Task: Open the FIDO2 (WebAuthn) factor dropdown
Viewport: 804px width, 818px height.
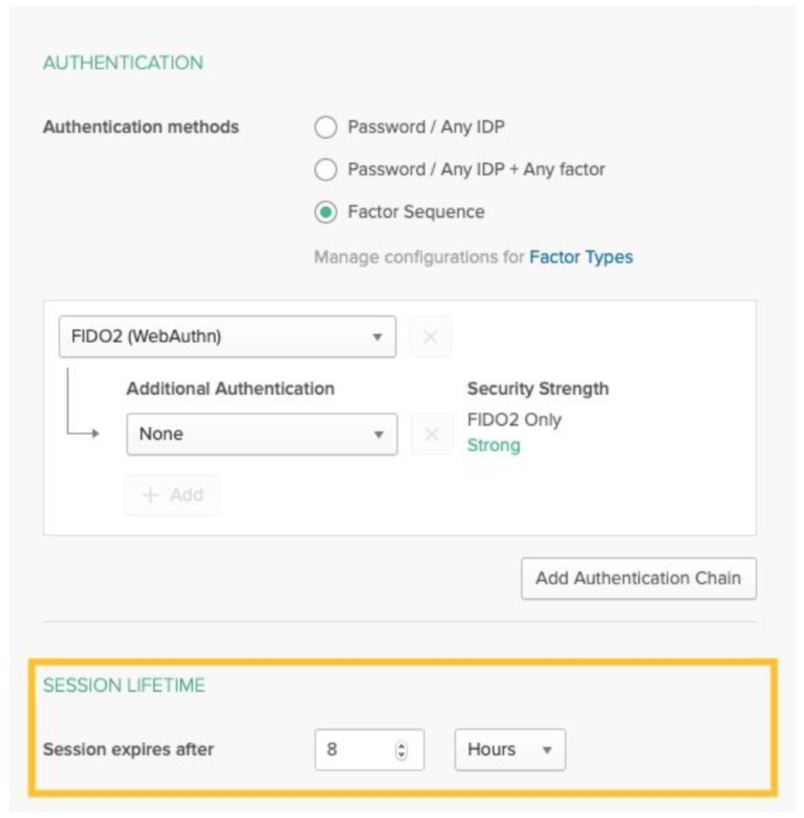Action: [227, 337]
